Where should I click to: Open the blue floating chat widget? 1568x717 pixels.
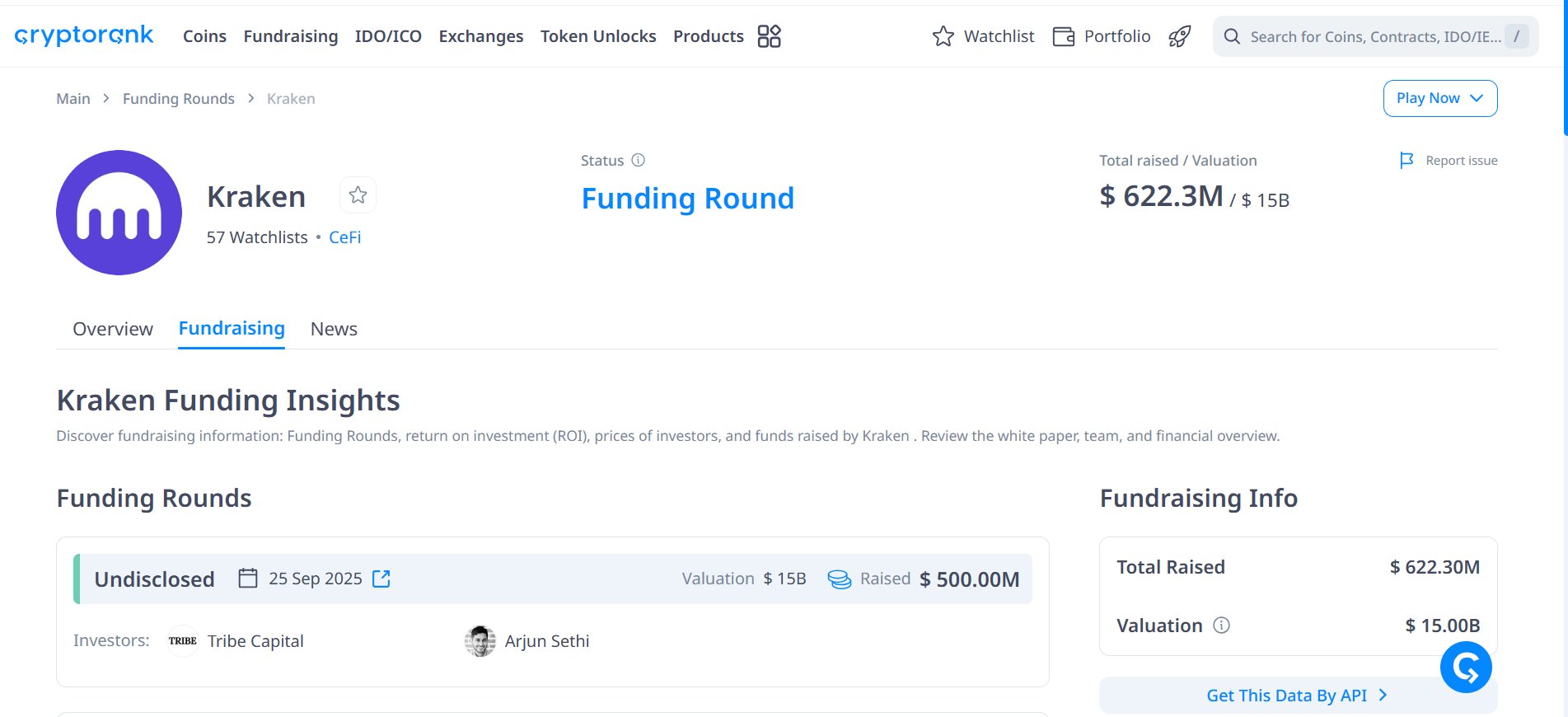click(1465, 668)
